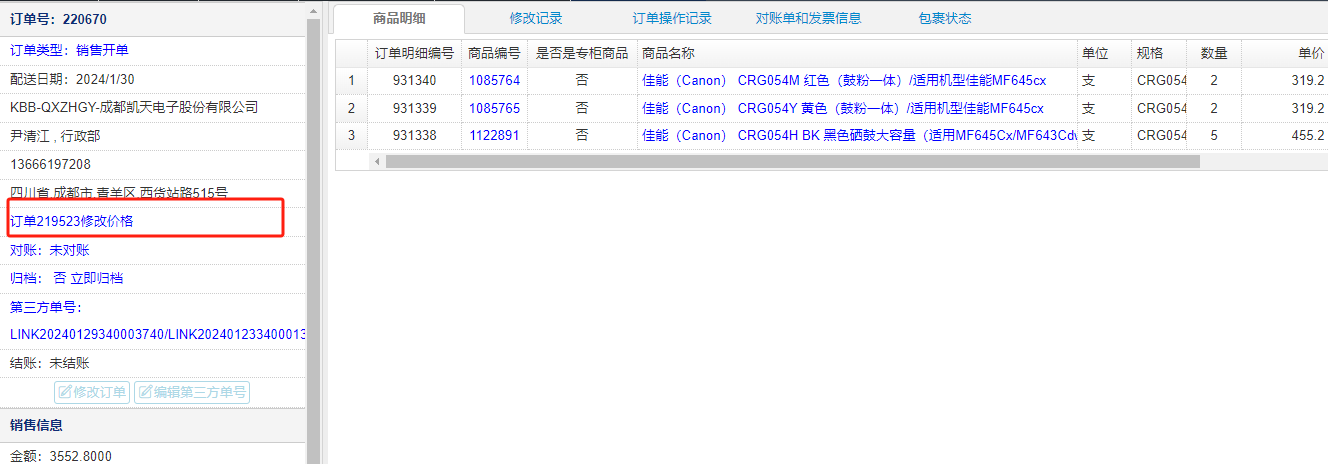The image size is (1328, 464).
Task: Click the 规格 column header
Action: (1157, 53)
